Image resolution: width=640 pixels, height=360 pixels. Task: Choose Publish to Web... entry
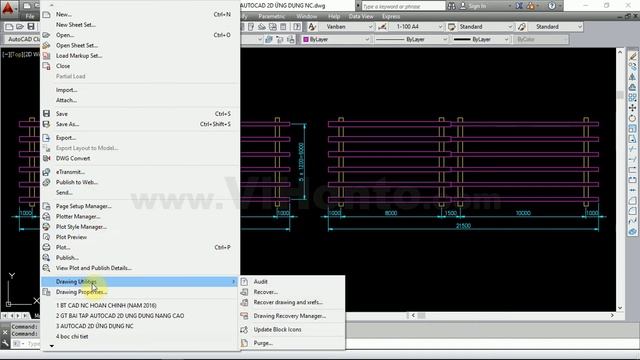139,182
